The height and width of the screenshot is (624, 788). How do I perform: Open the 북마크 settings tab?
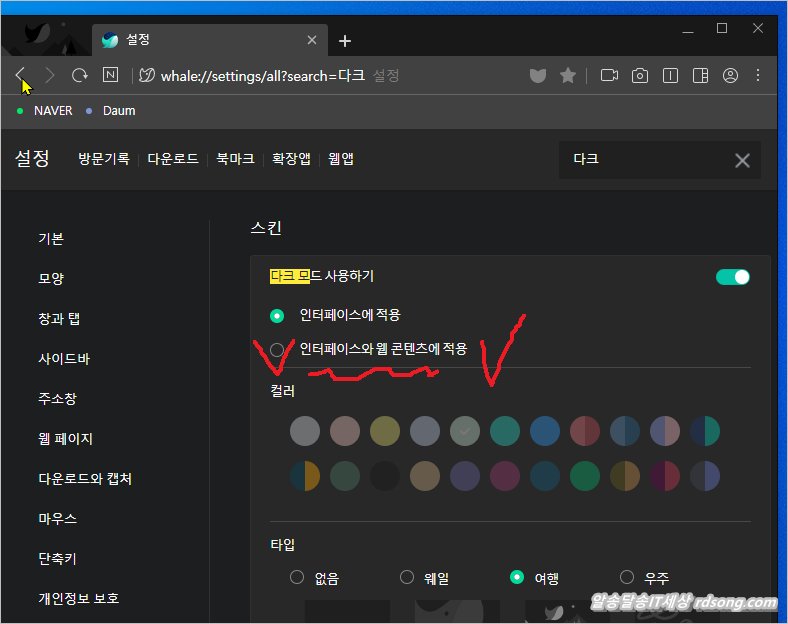coord(236,159)
